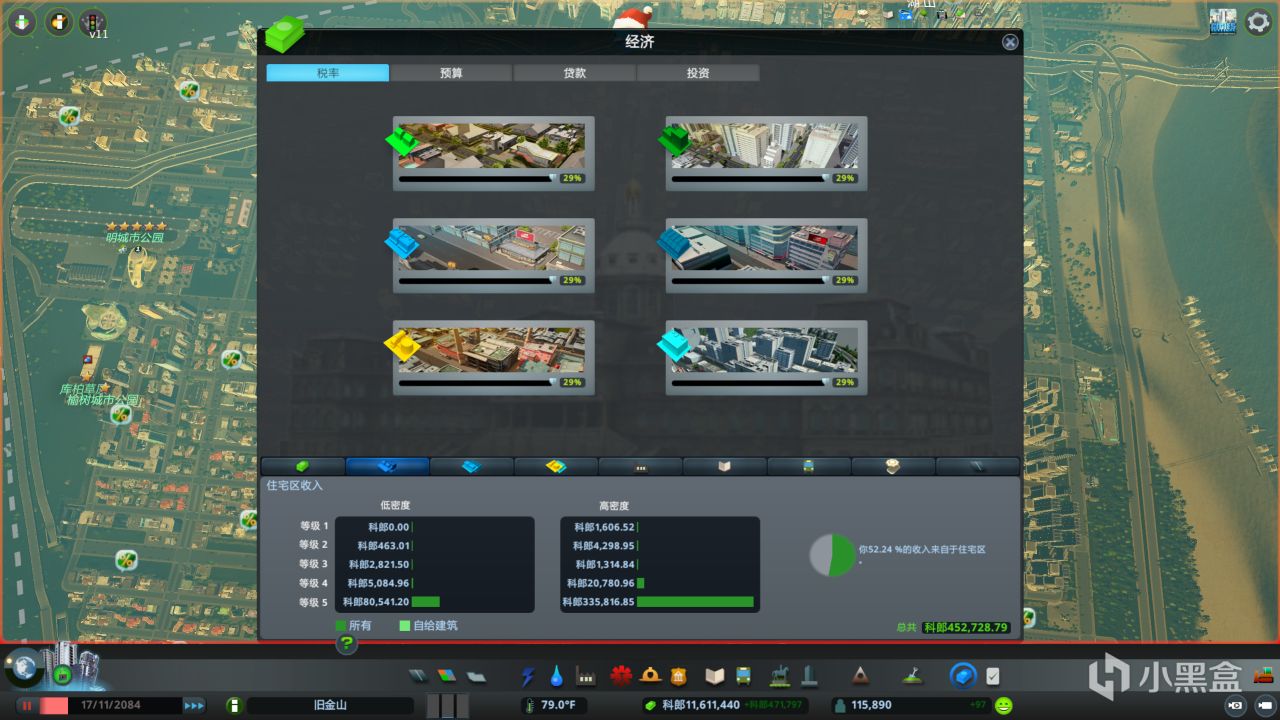Adjust high-density residential tax slider
1280x720 pixels.
(751, 178)
